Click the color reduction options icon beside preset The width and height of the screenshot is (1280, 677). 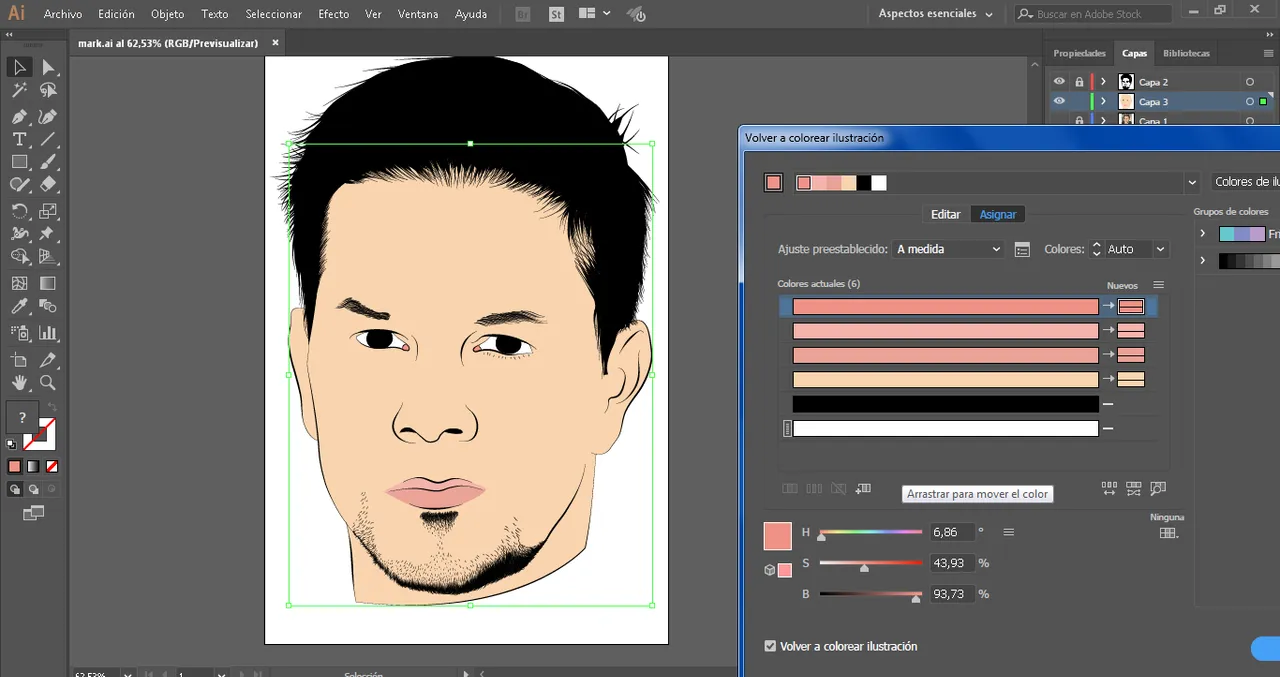point(1022,249)
